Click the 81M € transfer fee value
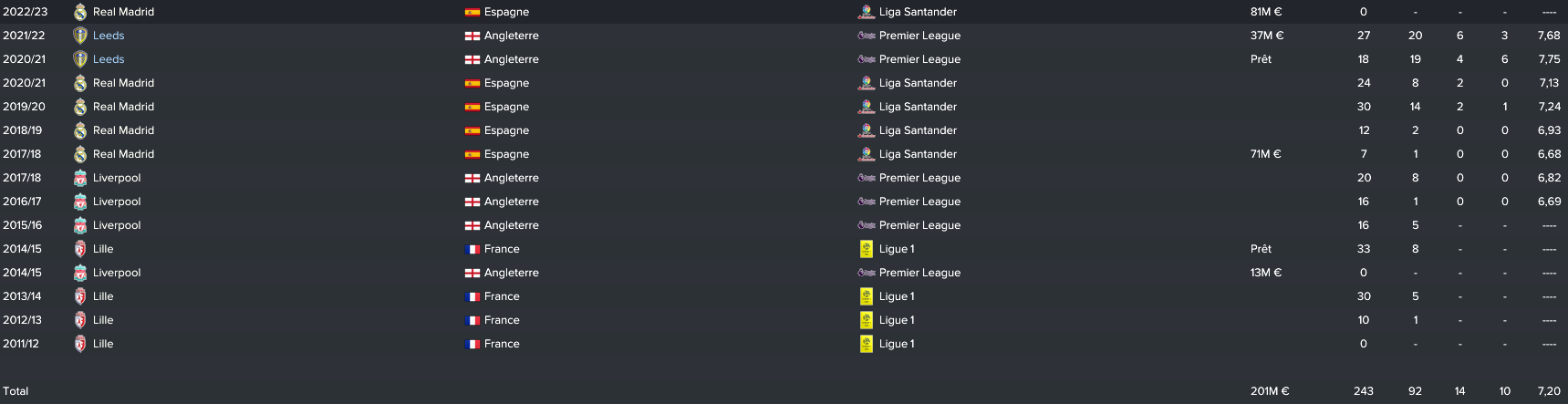Image resolution: width=1568 pixels, height=404 pixels. (x=1267, y=12)
